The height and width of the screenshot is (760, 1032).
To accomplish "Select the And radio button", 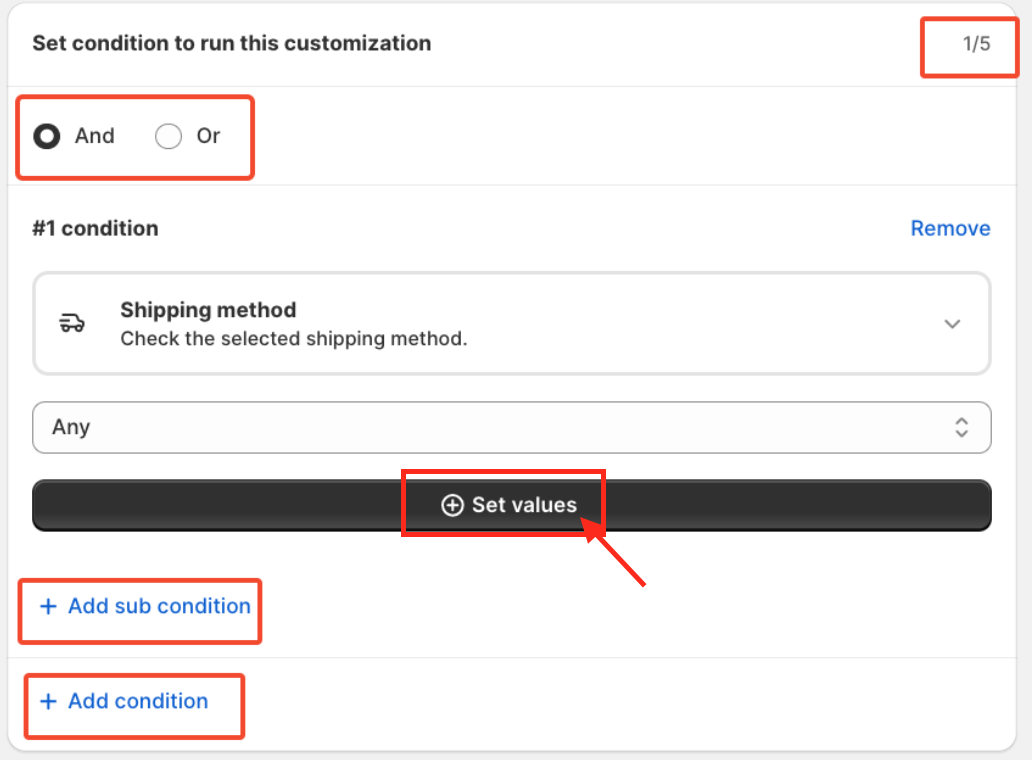I will 47,137.
